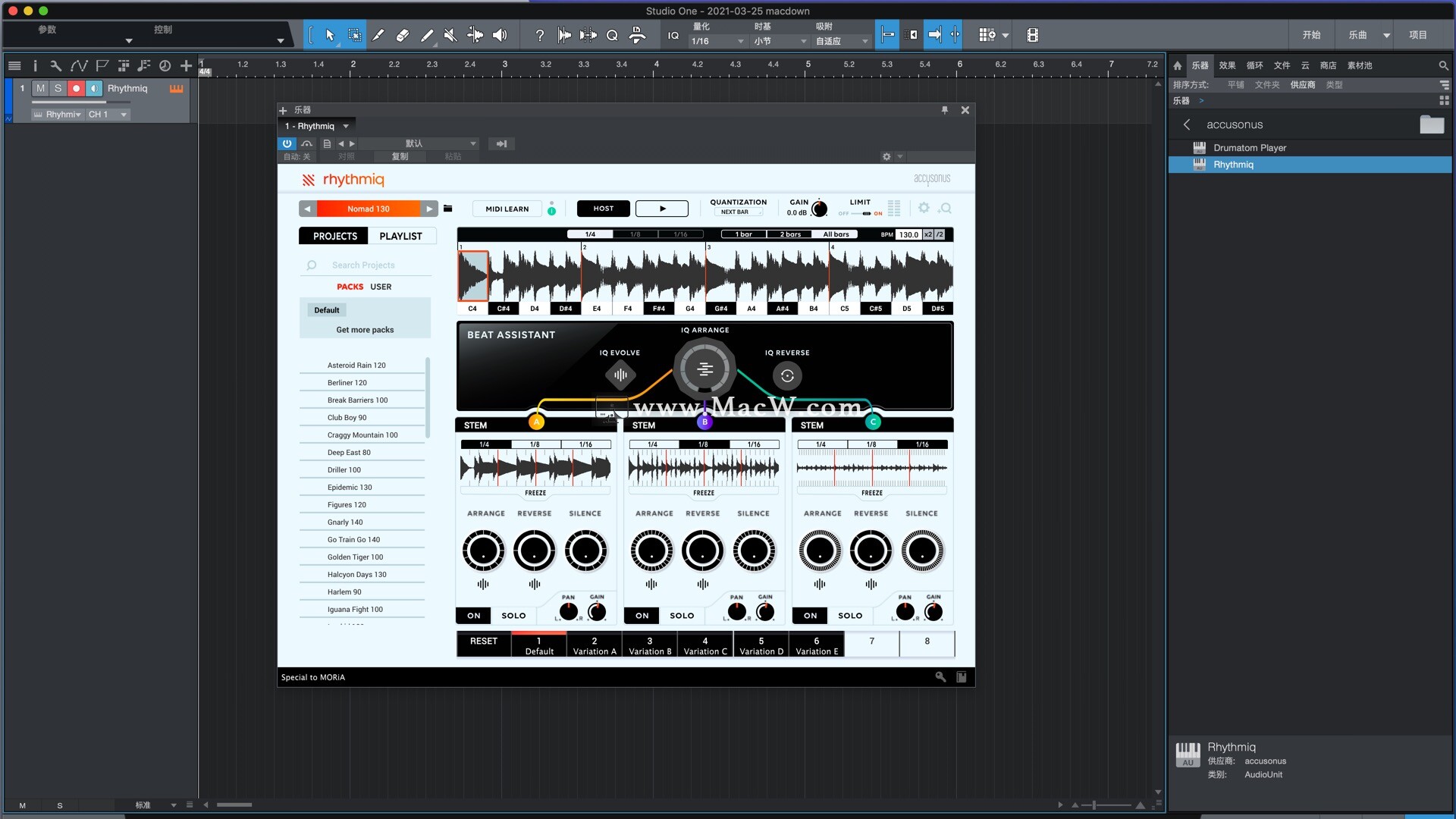Open the track wrench settings icon

(55, 66)
